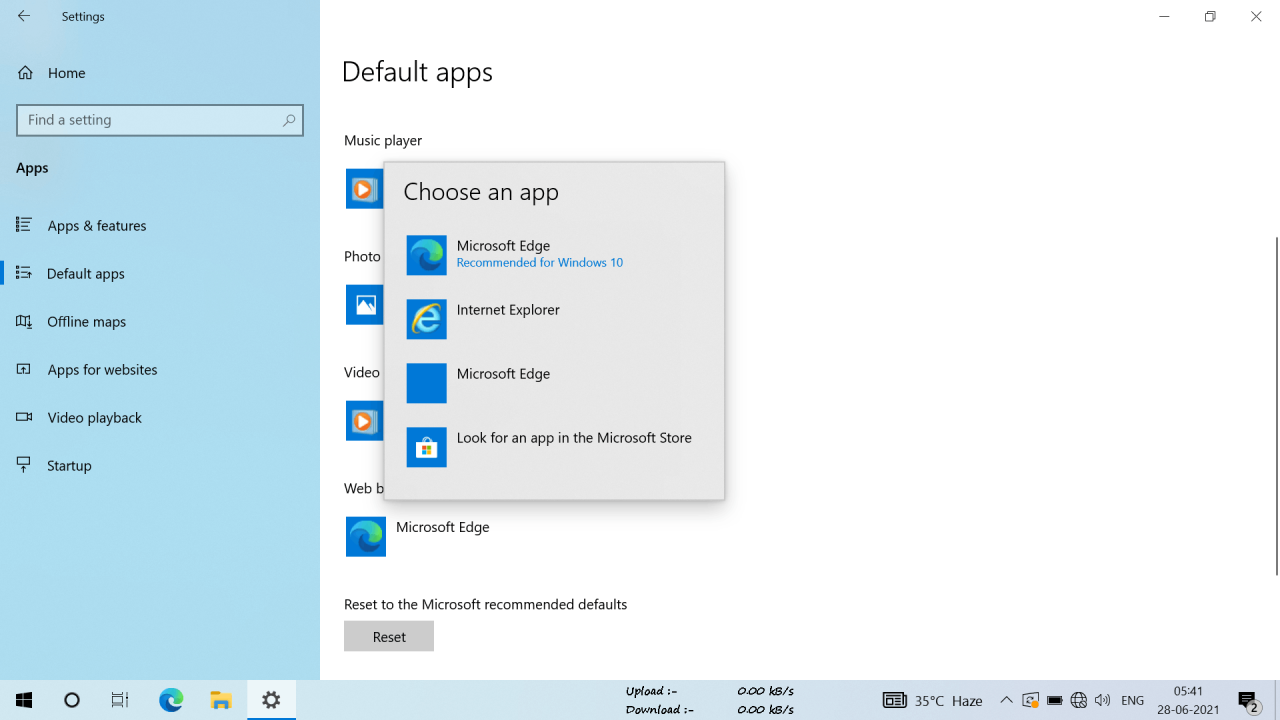Image resolution: width=1280 pixels, height=720 pixels.
Task: Choose the recommended Microsoft Edge in popup
Action: coord(554,255)
